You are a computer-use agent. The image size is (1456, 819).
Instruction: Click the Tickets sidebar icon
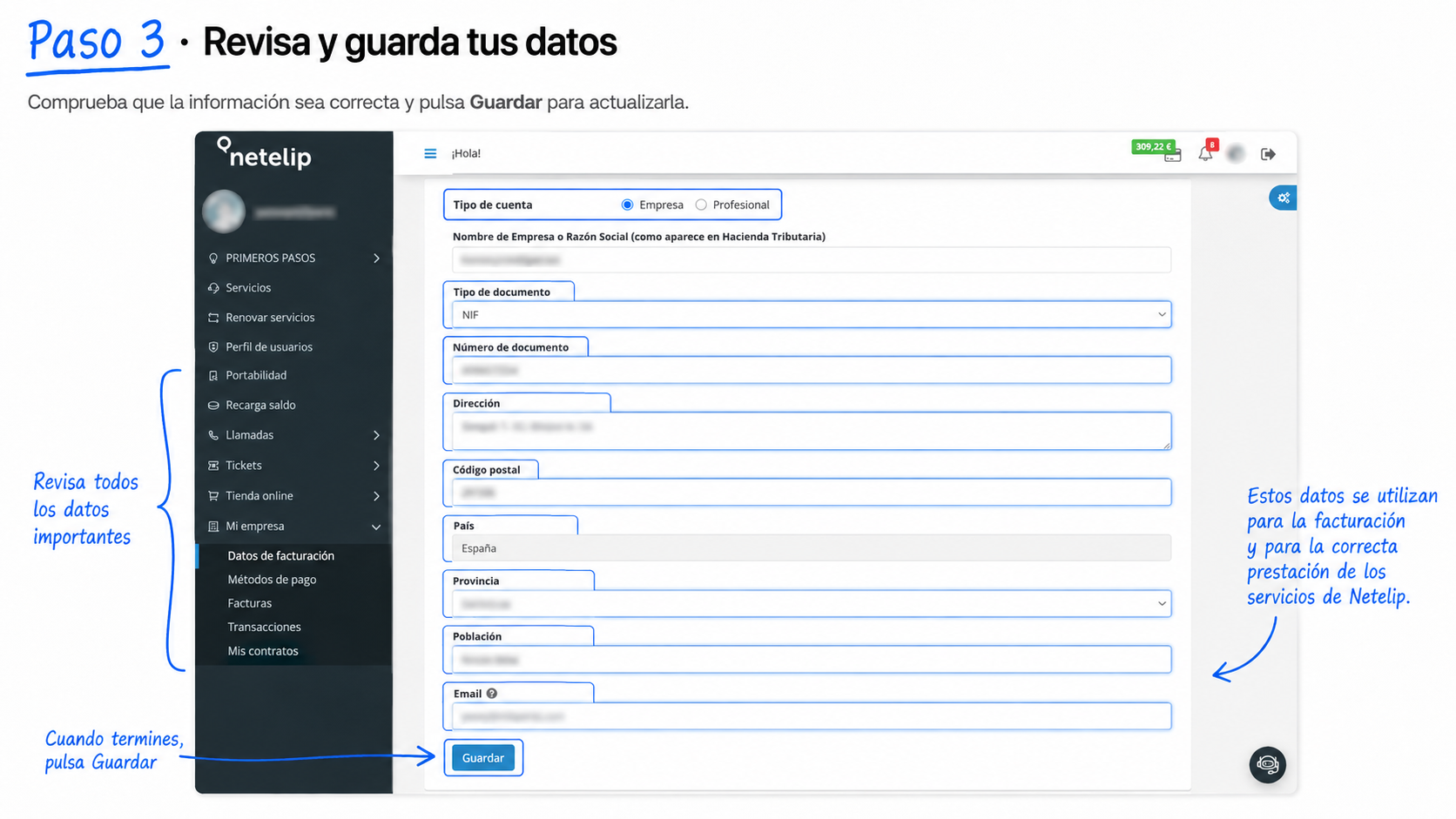coord(213,466)
